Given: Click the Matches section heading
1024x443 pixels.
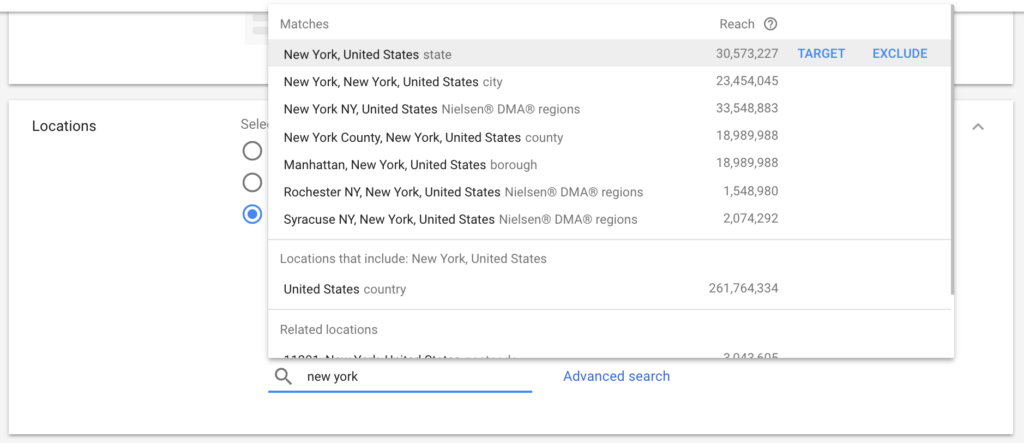Looking at the screenshot, I should tap(304, 24).
